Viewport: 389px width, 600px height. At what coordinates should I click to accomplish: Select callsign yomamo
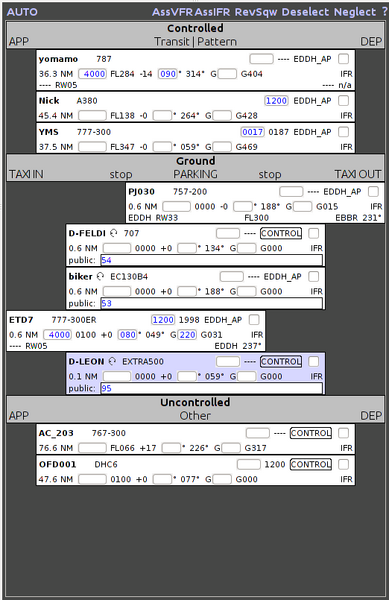[58, 59]
